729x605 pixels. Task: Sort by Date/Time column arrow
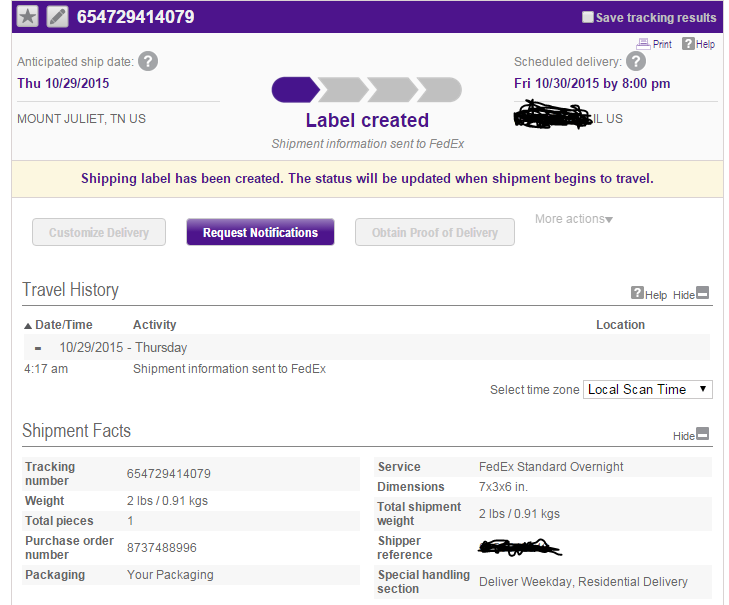28,326
